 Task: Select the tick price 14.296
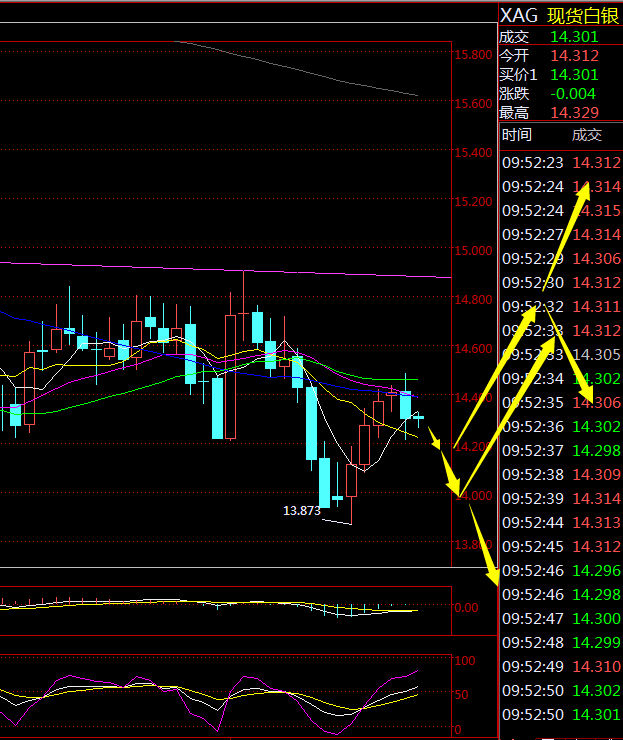597,571
